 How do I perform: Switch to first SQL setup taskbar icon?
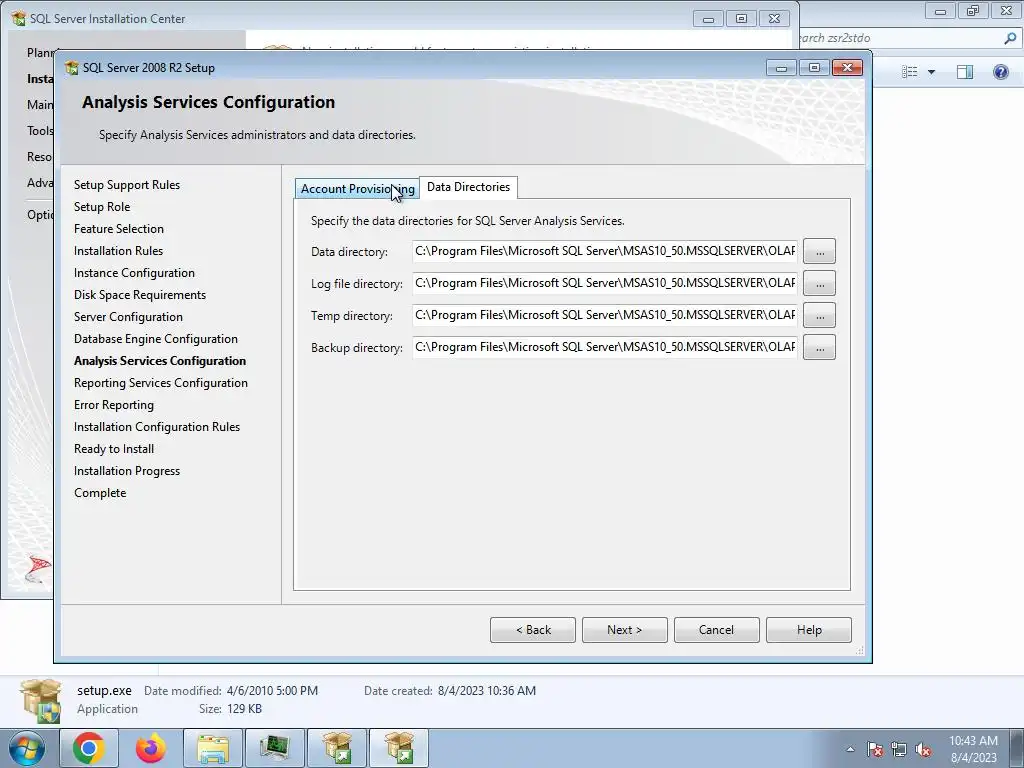(337, 748)
